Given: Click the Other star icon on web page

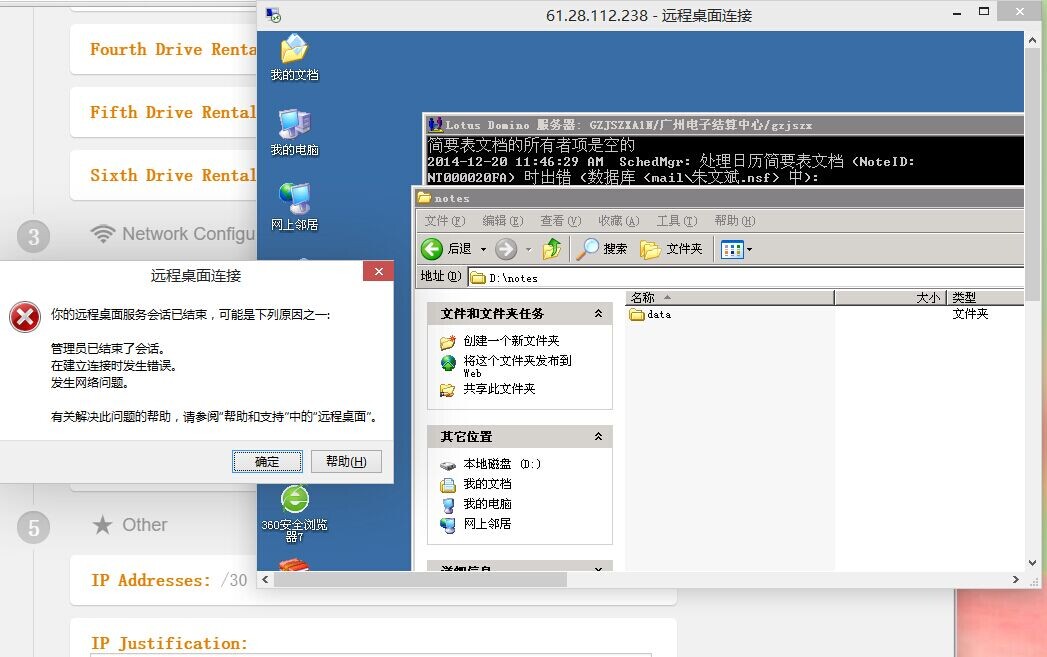Looking at the screenshot, I should (x=102, y=525).
